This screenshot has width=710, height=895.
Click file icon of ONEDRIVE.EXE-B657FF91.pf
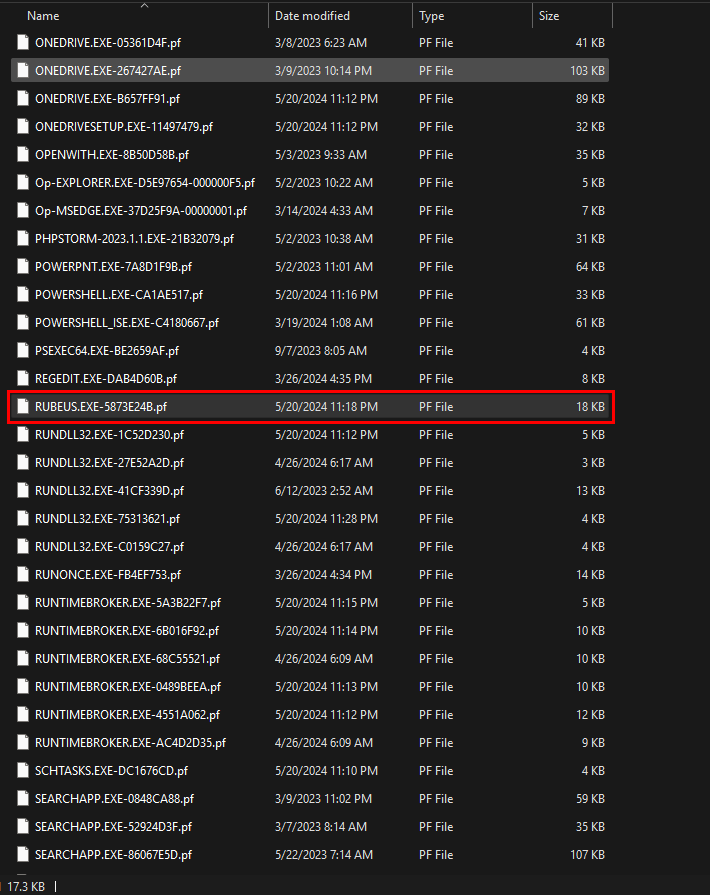pos(23,98)
